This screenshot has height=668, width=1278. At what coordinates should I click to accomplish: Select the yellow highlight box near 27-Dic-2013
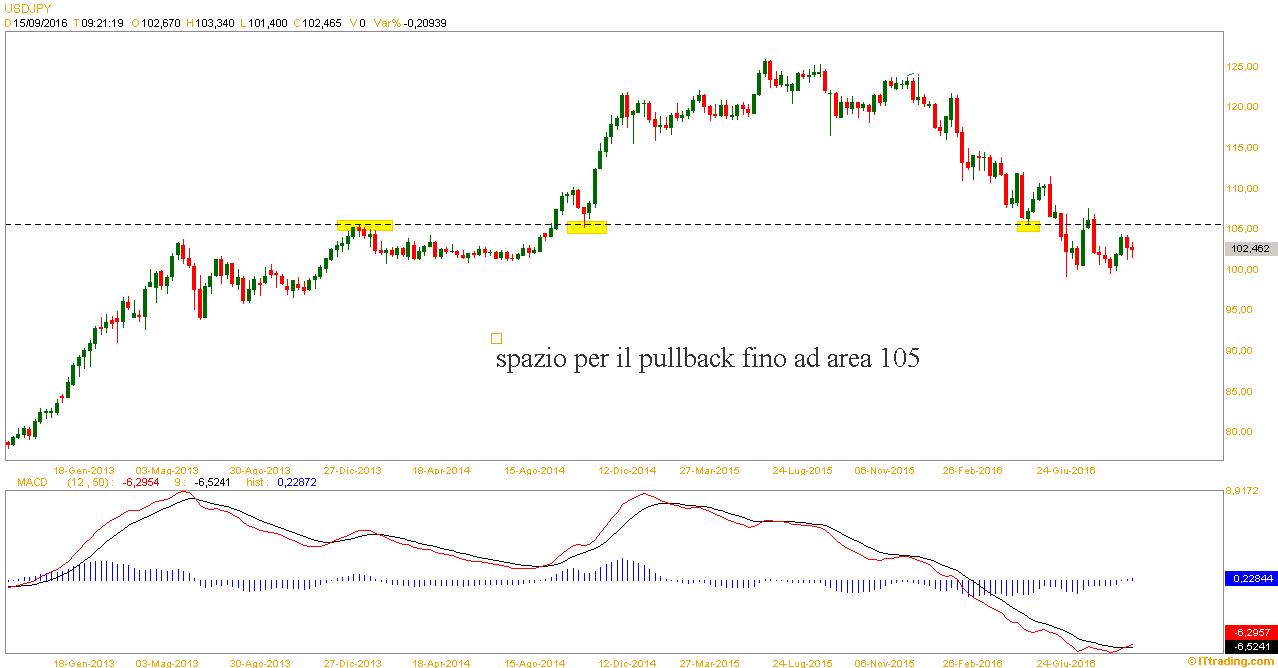[x=364, y=225]
